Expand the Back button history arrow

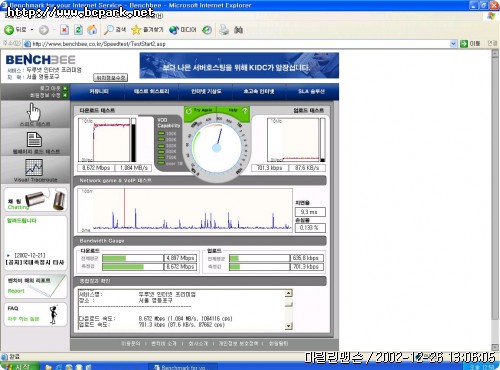(32, 30)
